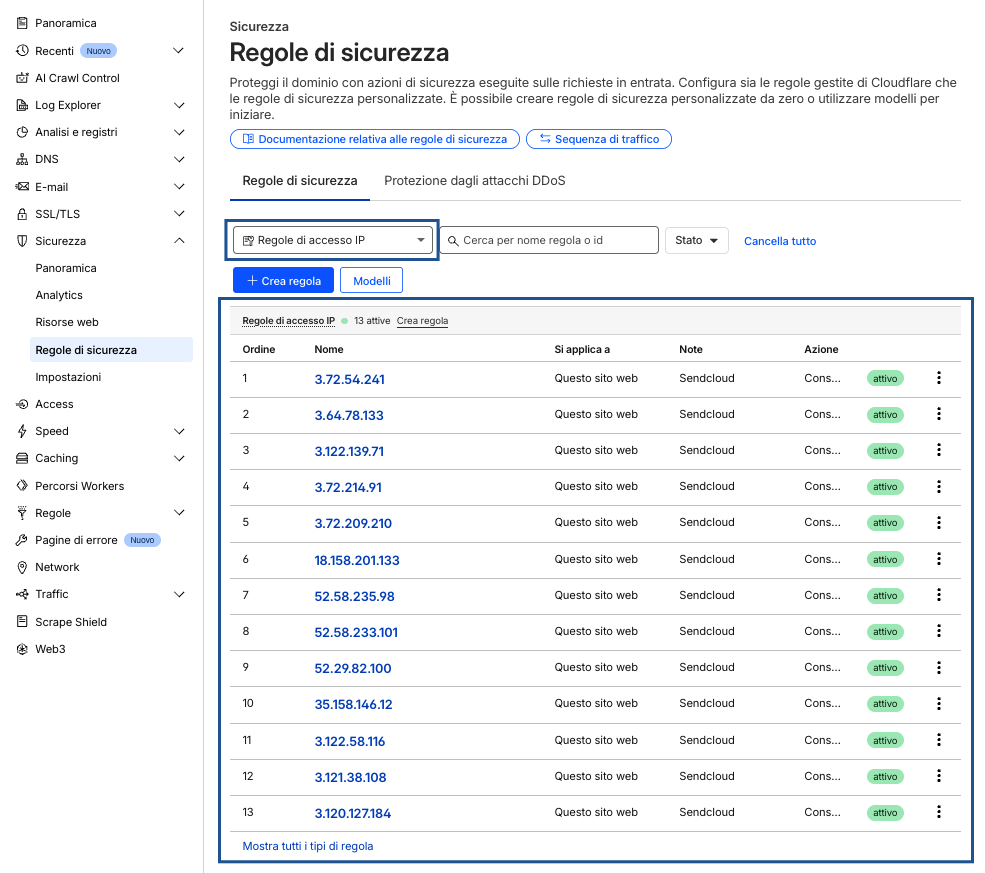Click attivo badge for rule 3.72.209.210

click(885, 523)
